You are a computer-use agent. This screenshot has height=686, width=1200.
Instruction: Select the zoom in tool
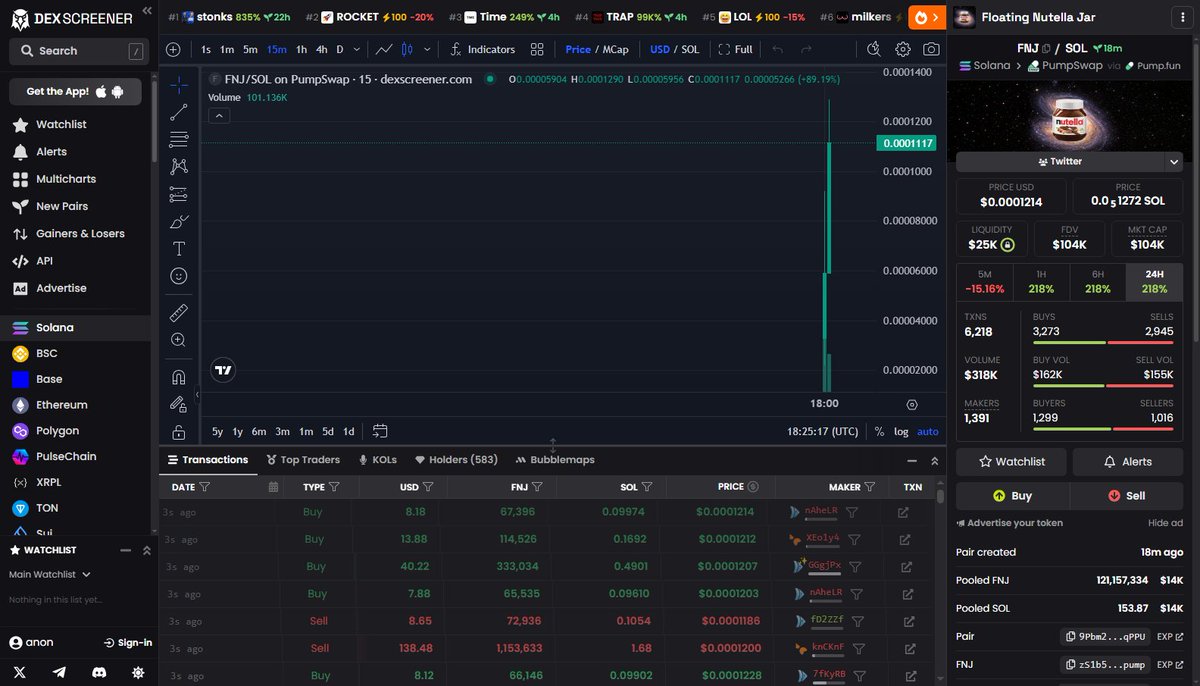click(178, 340)
